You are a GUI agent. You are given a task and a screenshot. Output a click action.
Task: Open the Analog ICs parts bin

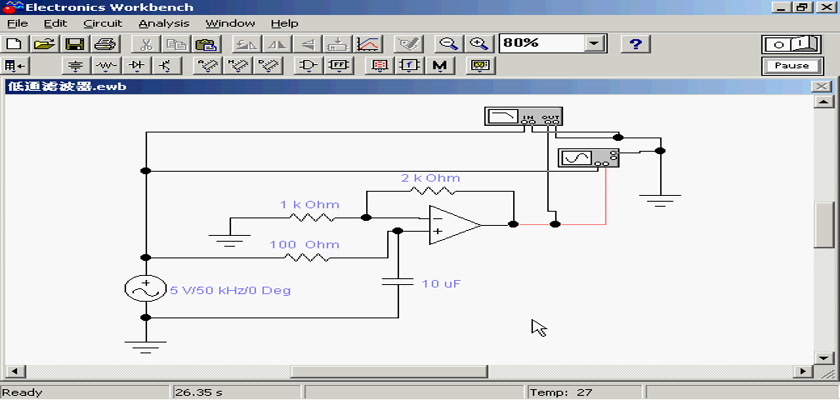tap(206, 66)
